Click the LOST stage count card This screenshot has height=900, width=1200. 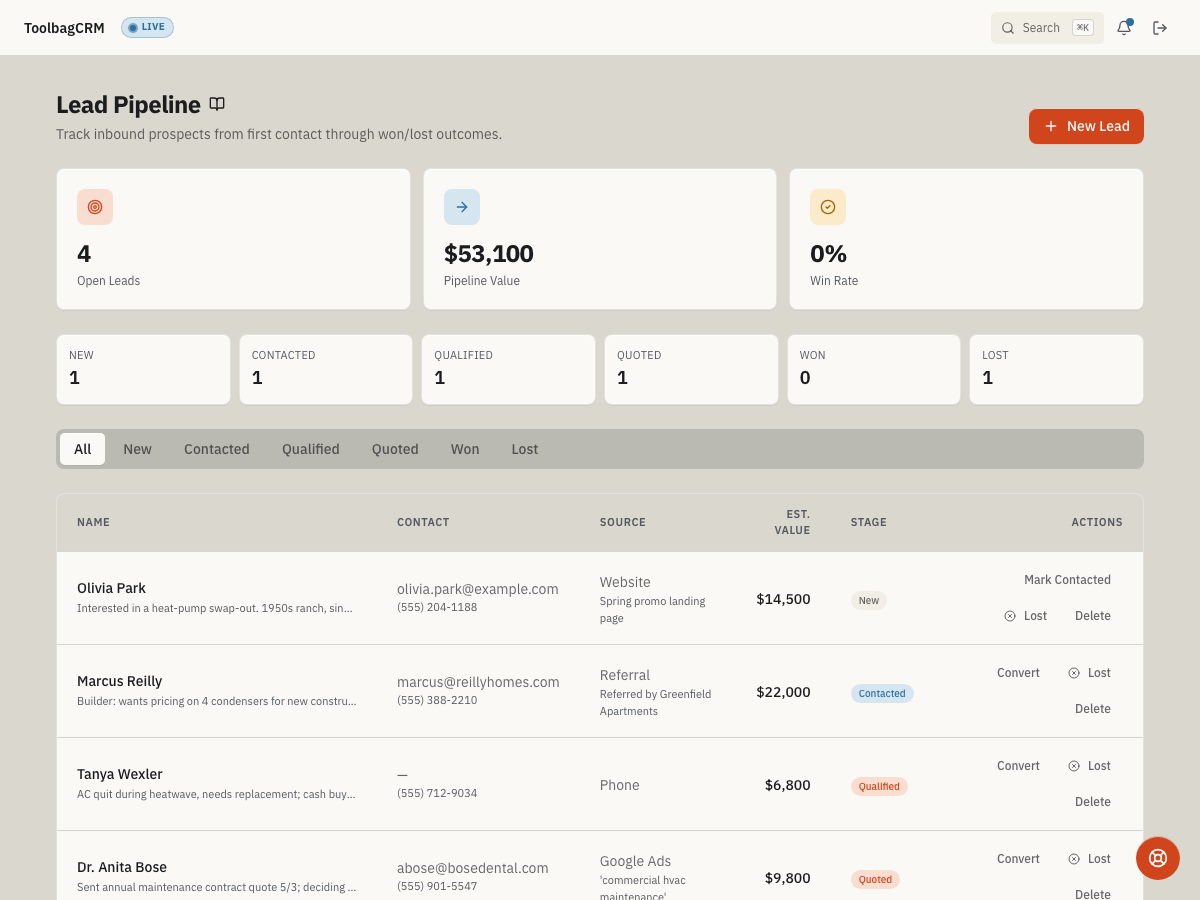(x=1056, y=369)
